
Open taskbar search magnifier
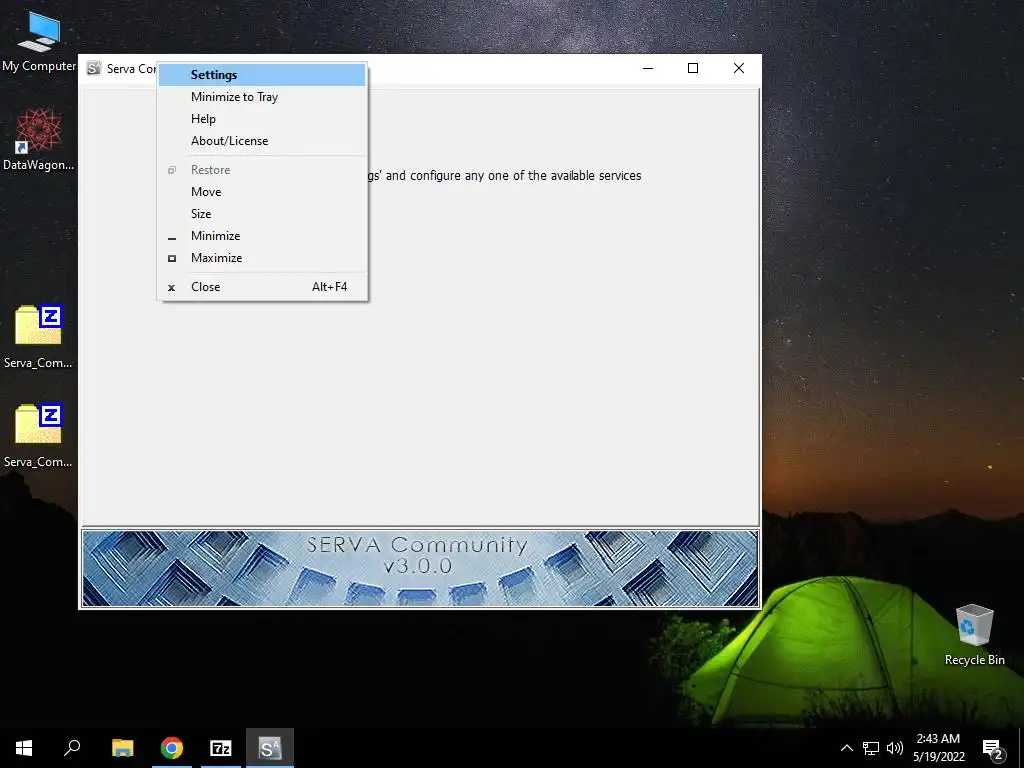pos(72,748)
